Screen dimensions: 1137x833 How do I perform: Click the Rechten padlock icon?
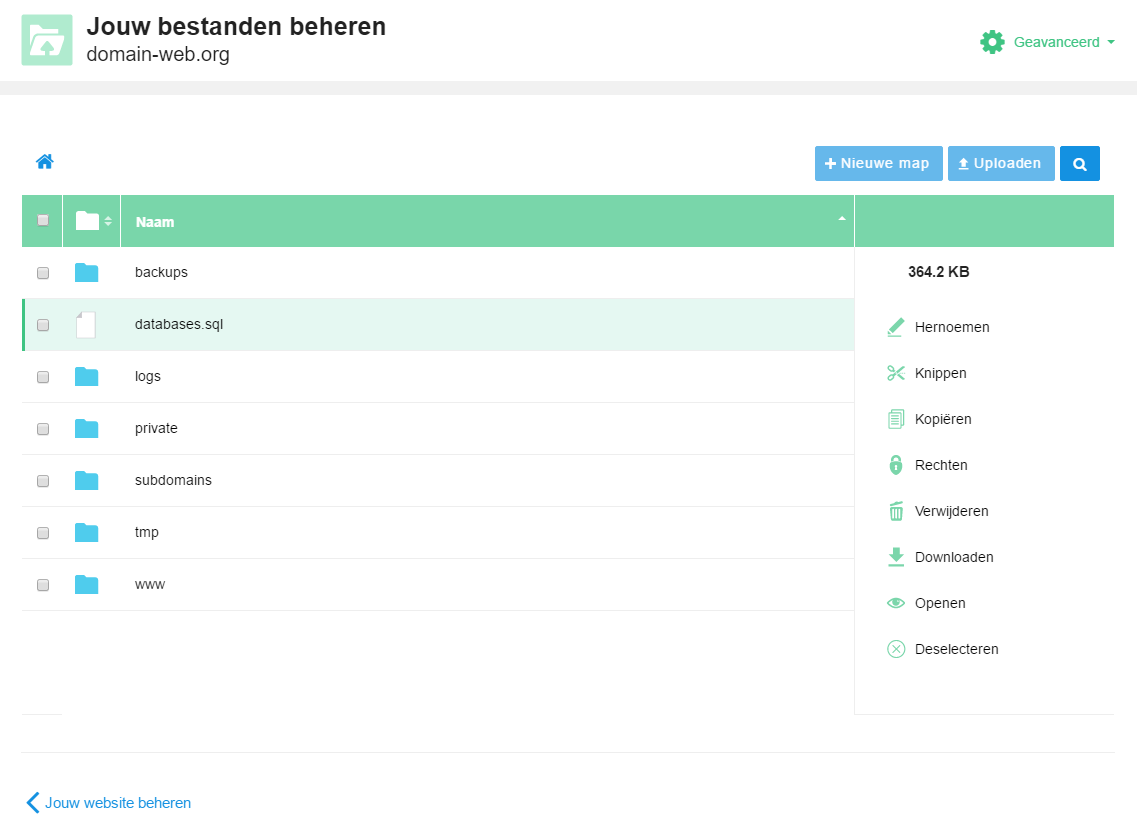pyautogui.click(x=896, y=465)
